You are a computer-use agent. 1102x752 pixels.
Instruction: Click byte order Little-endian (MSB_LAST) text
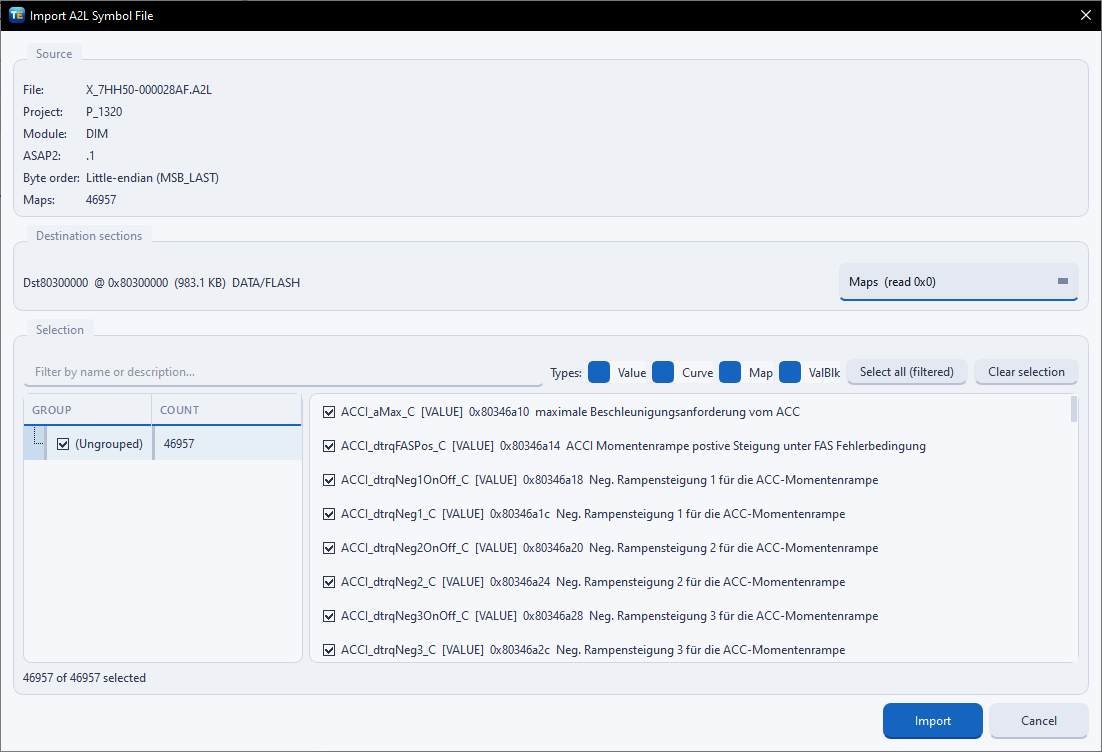pyautogui.click(x=153, y=178)
